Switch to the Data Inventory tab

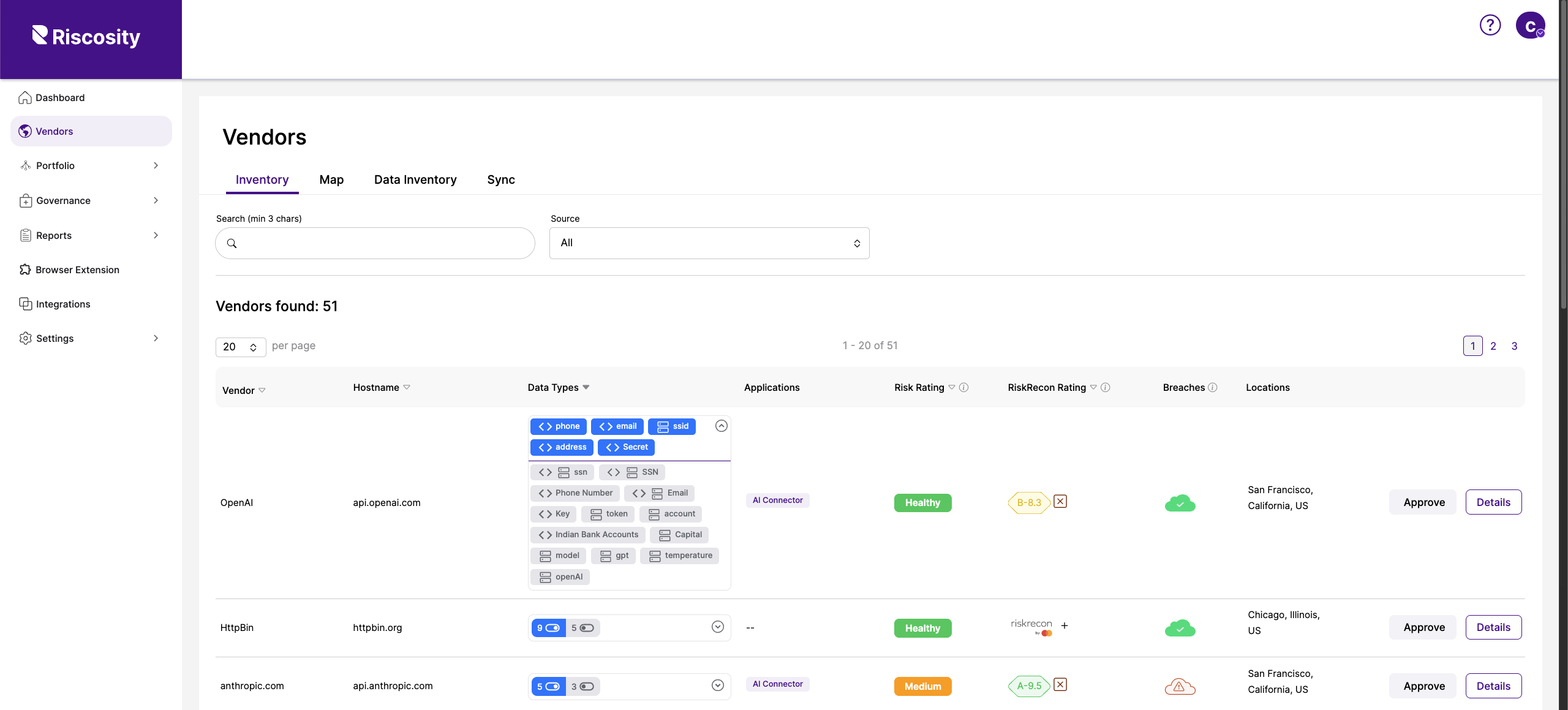pyautogui.click(x=415, y=180)
